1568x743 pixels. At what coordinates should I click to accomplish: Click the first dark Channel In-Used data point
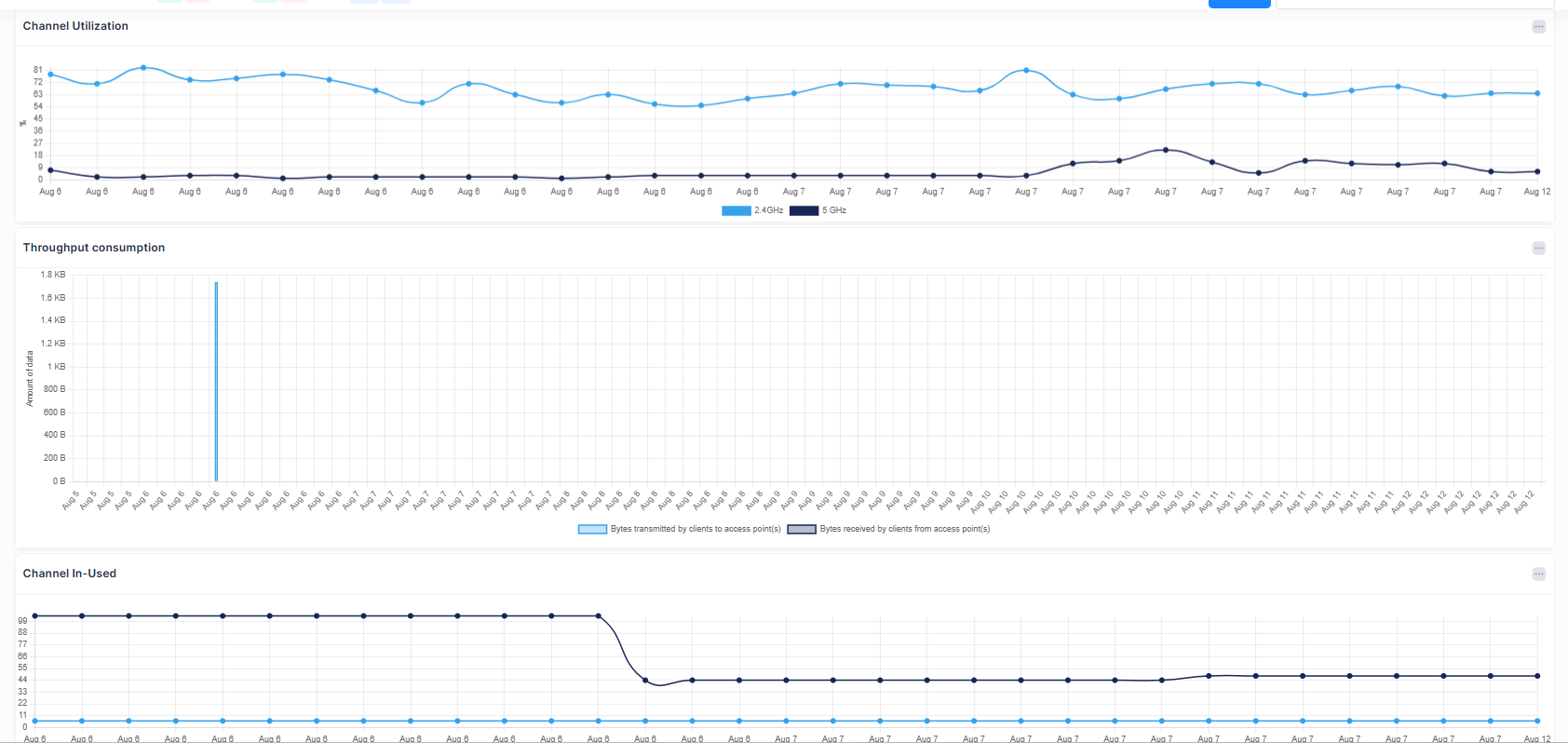pyautogui.click(x=35, y=615)
